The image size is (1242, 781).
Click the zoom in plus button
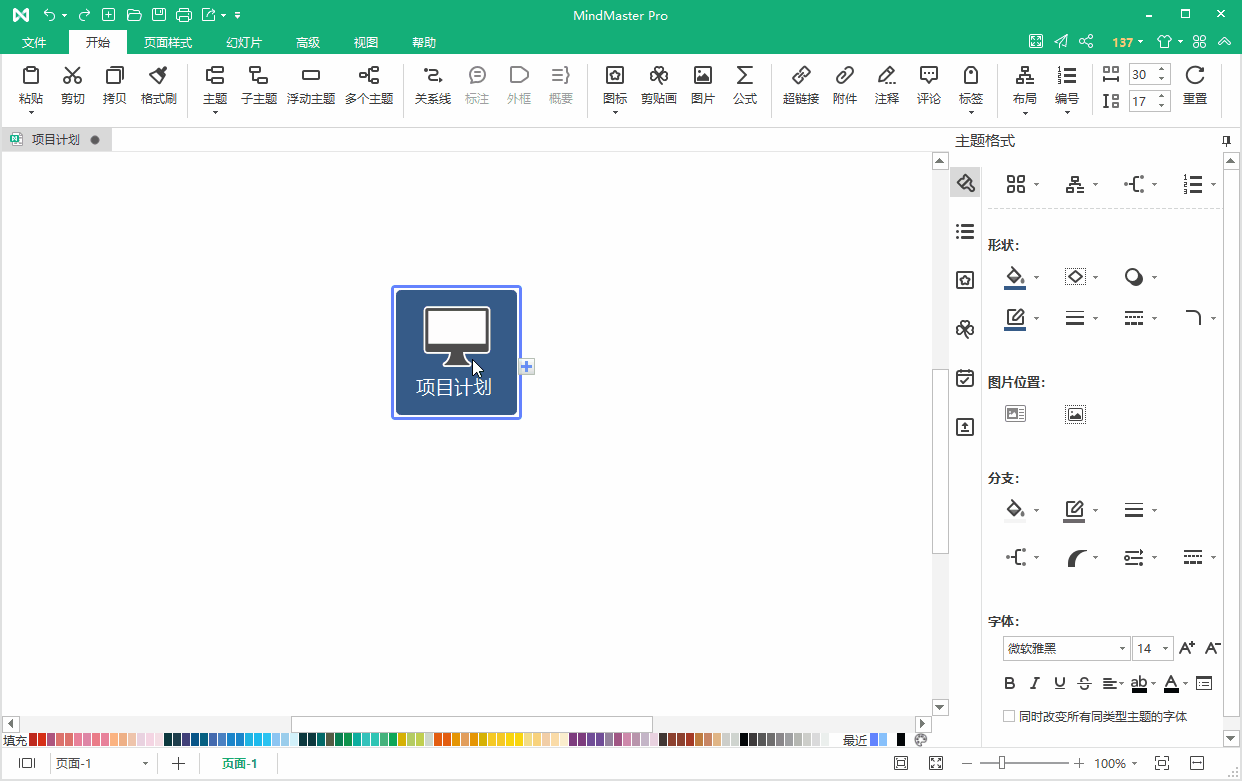1079,764
